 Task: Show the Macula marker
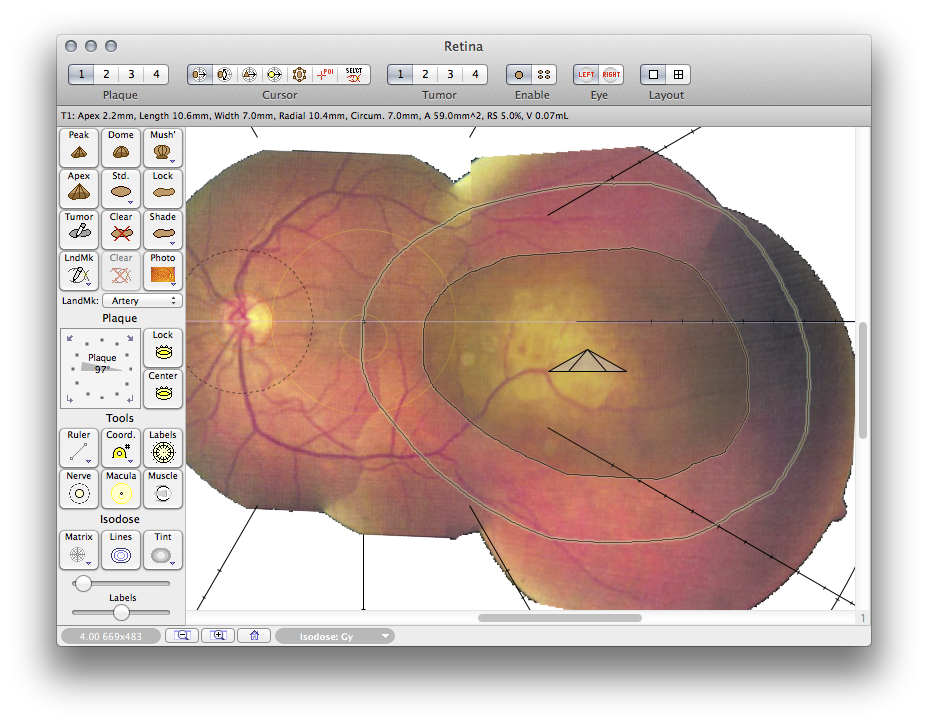point(121,489)
